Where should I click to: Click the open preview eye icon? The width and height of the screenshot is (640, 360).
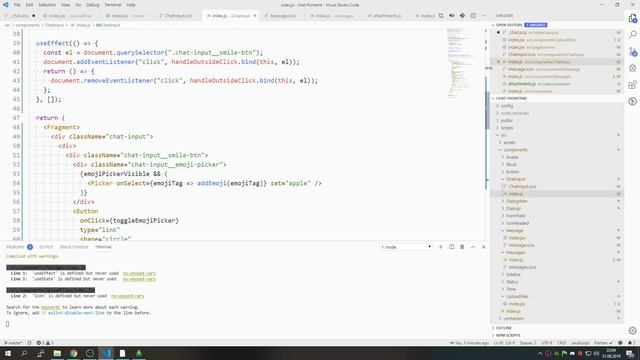(451, 16)
